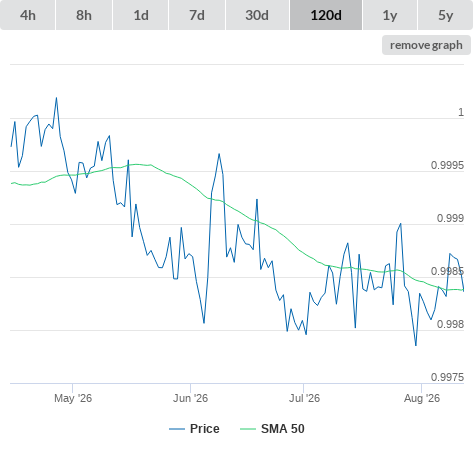Show the 30d price history
This screenshot has height=455, width=474.
(x=257, y=15)
